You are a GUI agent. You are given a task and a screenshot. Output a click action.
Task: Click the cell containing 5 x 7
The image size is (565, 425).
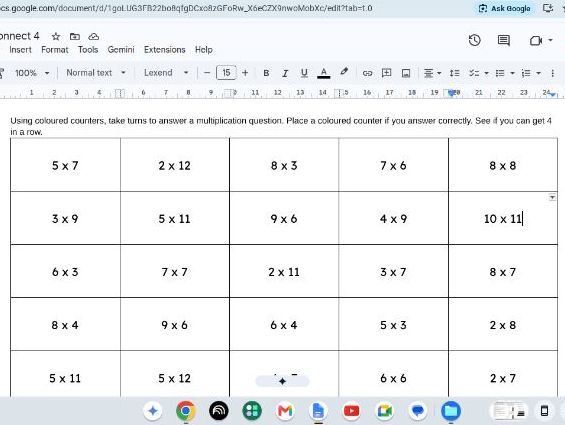point(65,165)
